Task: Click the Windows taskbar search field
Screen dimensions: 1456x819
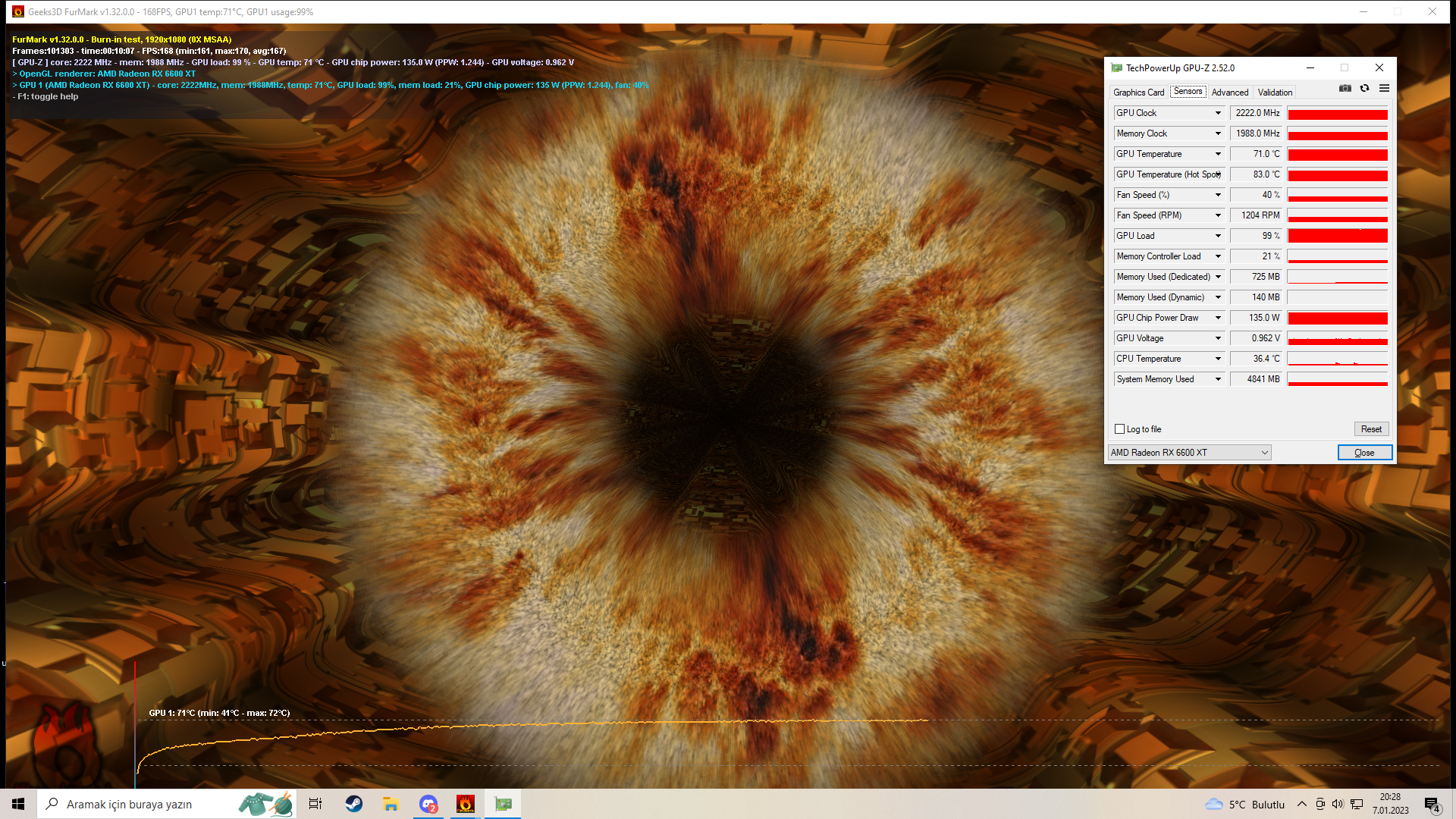Action: [x=144, y=804]
